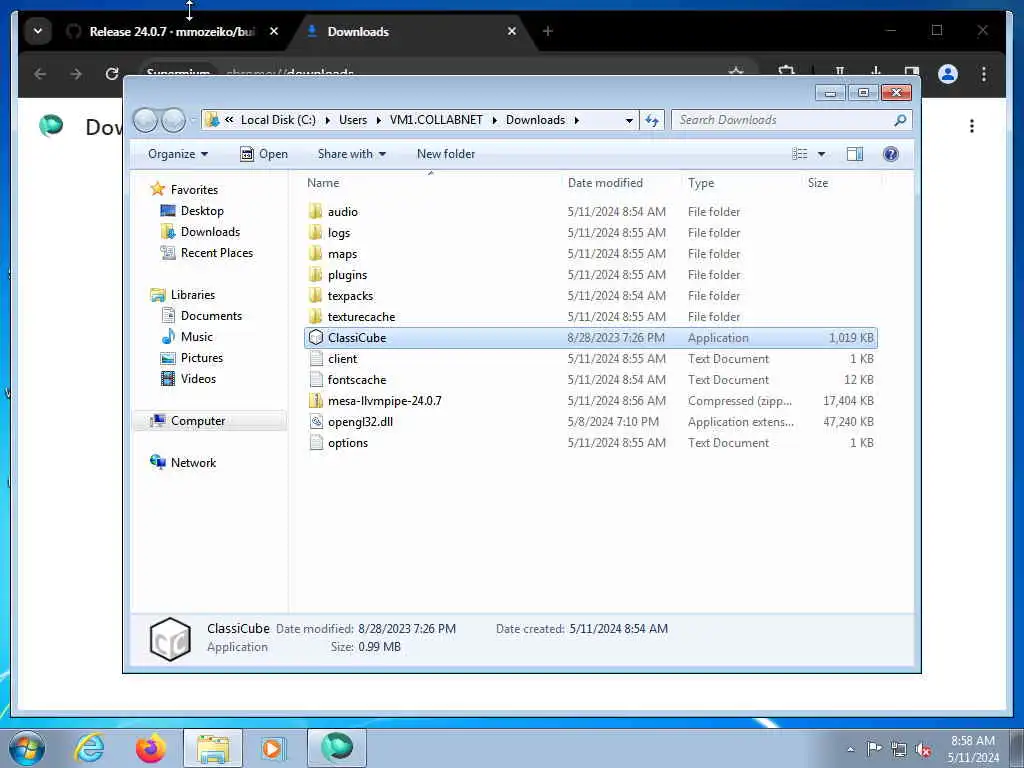Click the browser reload button
Viewport: 1024px width, 768px height.
point(112,74)
